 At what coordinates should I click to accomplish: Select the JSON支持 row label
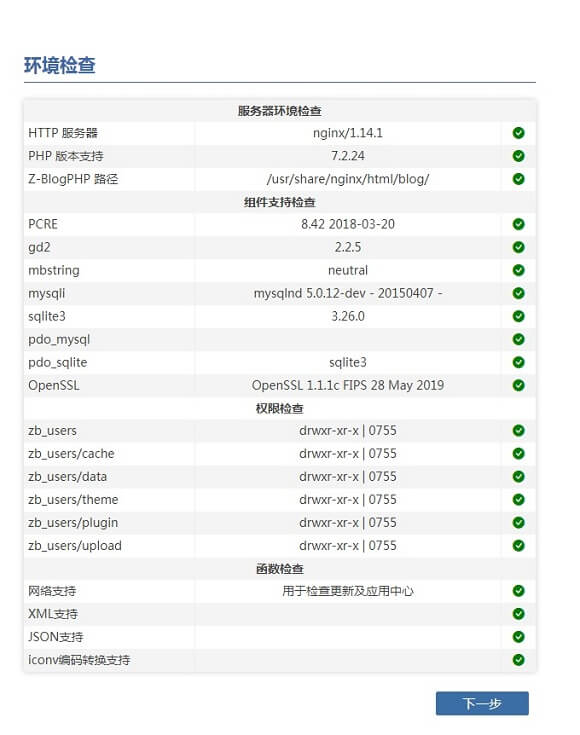[56, 637]
